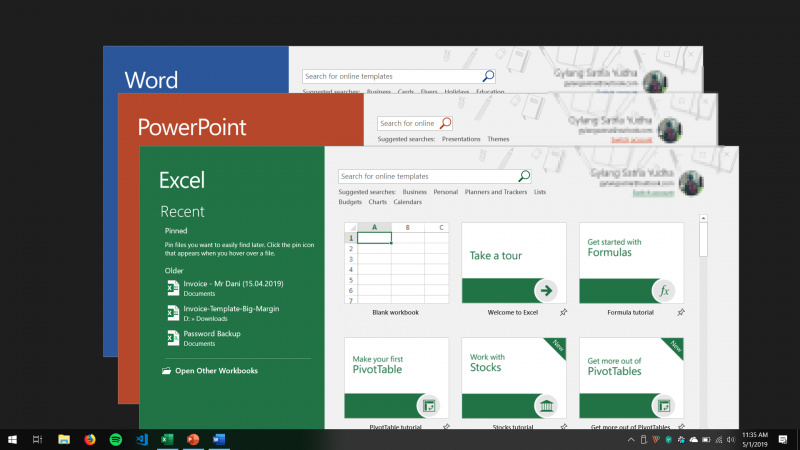The height and width of the screenshot is (450, 800).
Task: Select the Planners and Trackers suggested search
Action: (x=495, y=192)
